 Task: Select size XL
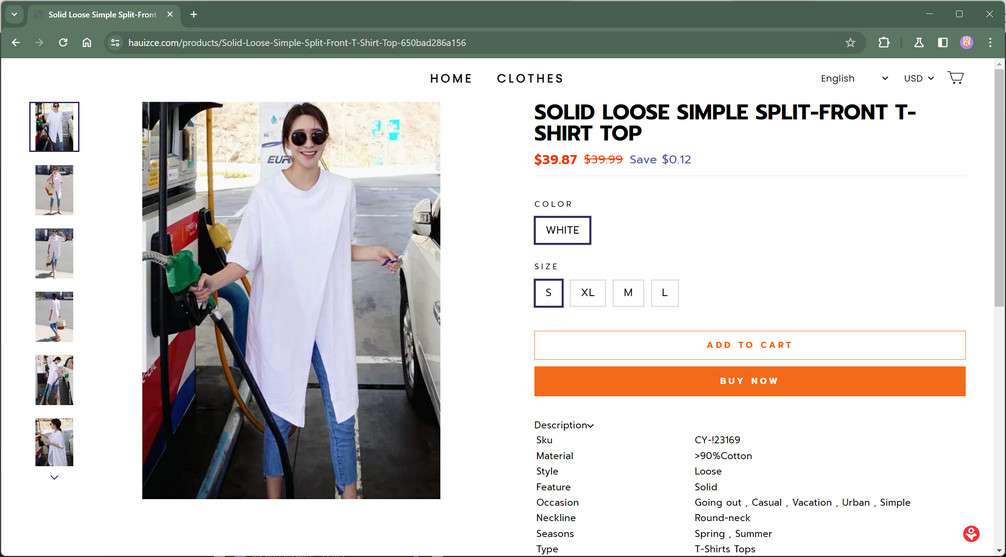[588, 293]
